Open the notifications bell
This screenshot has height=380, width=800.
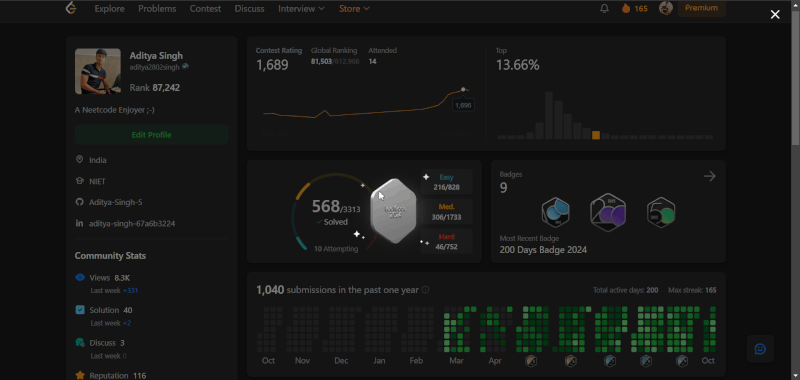[605, 9]
